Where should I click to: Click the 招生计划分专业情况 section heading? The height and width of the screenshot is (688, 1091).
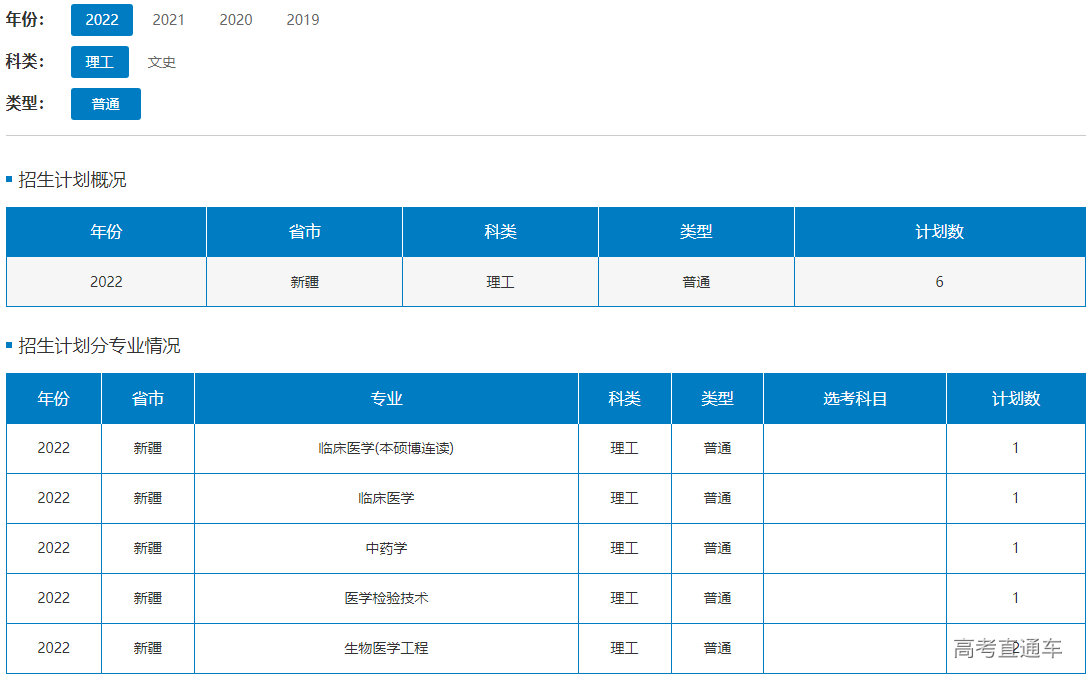pos(99,346)
